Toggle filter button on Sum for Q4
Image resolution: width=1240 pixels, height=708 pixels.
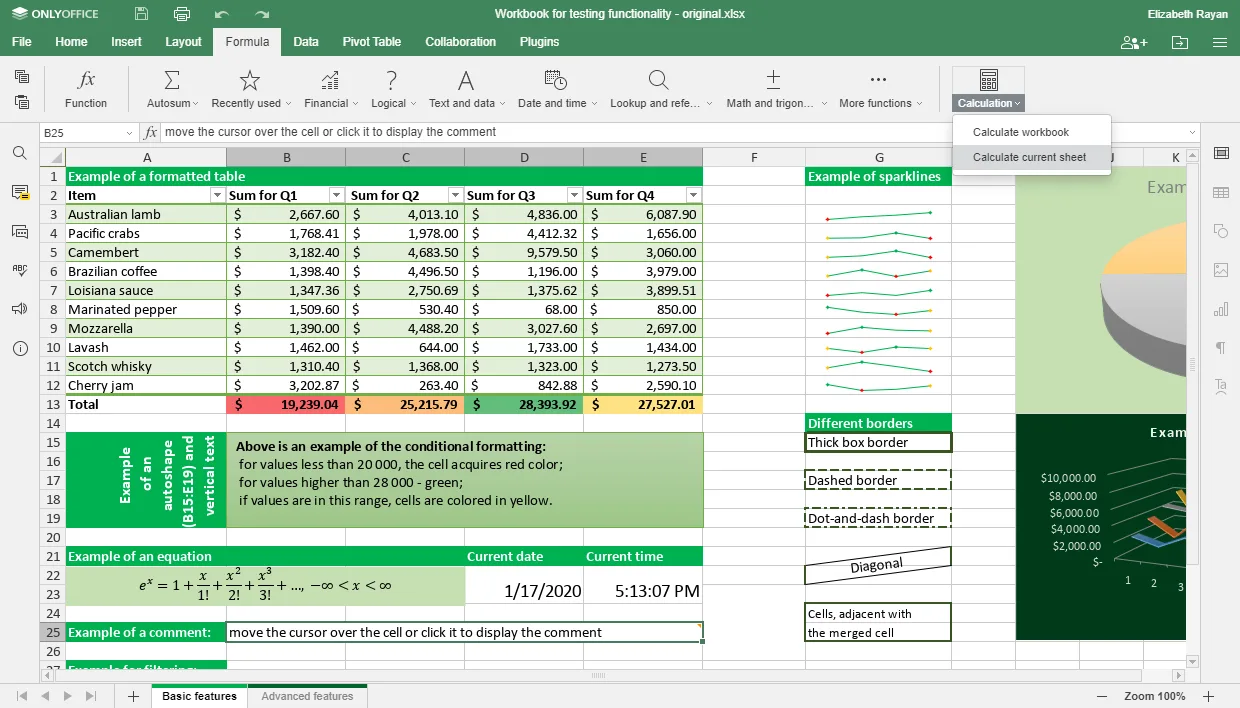[694, 195]
